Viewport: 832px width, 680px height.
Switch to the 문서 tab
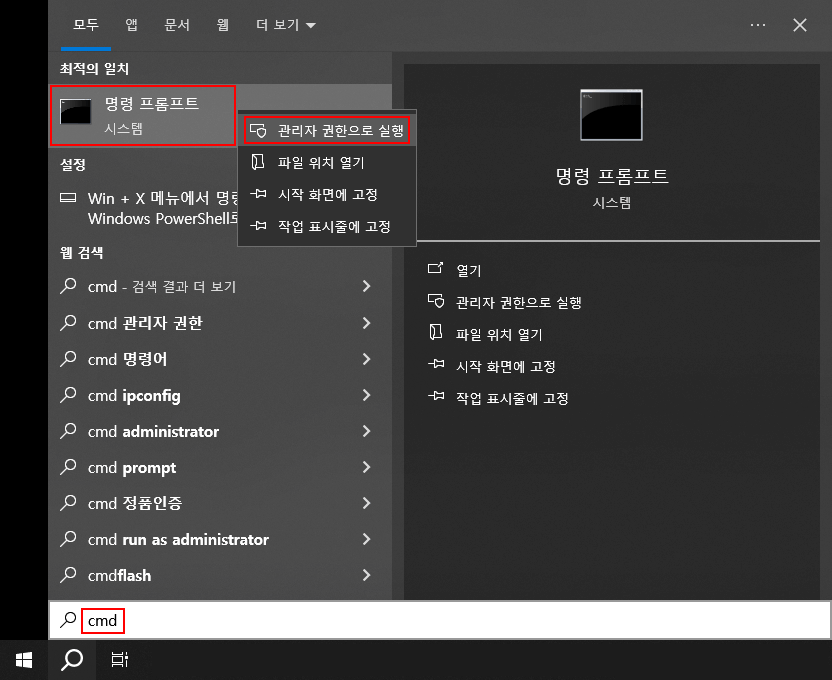point(177,25)
